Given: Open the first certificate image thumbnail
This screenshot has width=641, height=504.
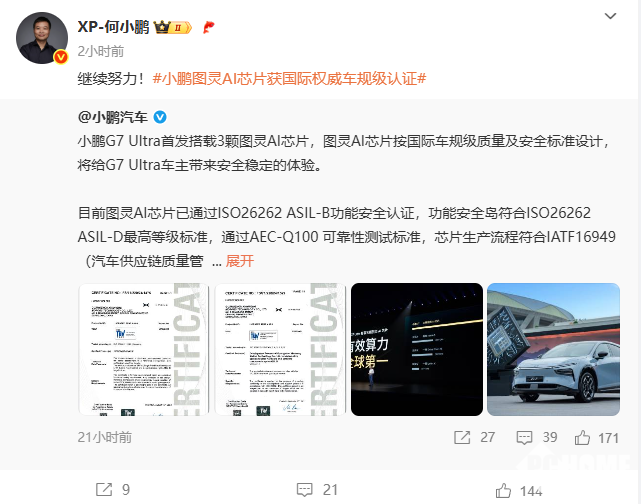Looking at the screenshot, I should coord(143,349).
